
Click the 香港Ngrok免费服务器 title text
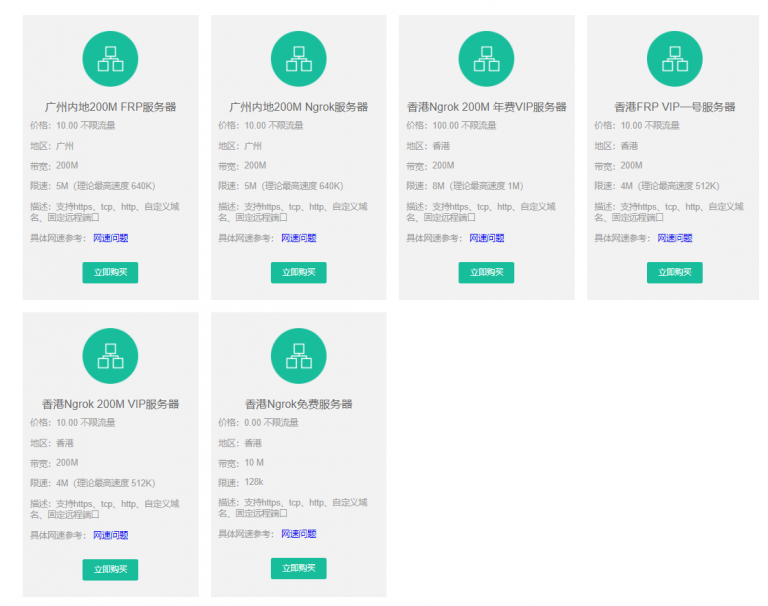coord(298,404)
